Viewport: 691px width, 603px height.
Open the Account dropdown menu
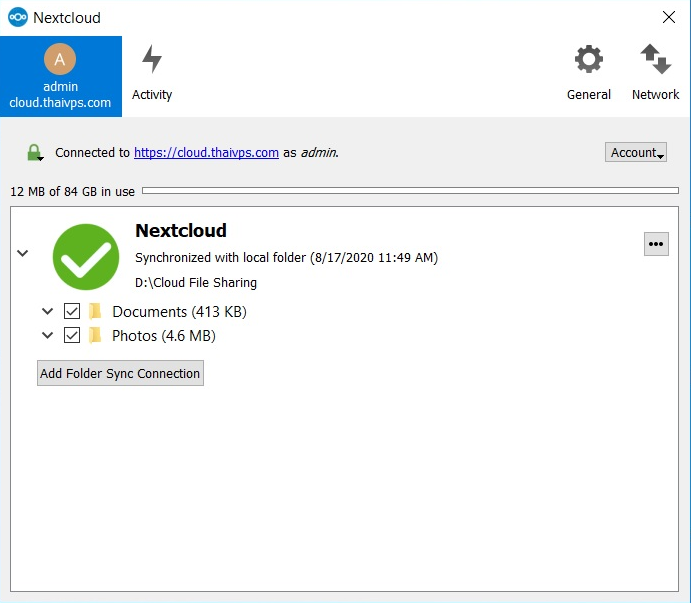coord(635,152)
